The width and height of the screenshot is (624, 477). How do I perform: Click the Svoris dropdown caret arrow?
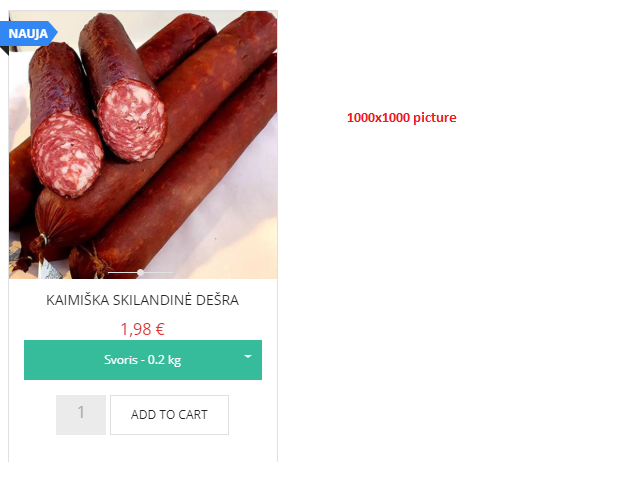click(x=248, y=356)
